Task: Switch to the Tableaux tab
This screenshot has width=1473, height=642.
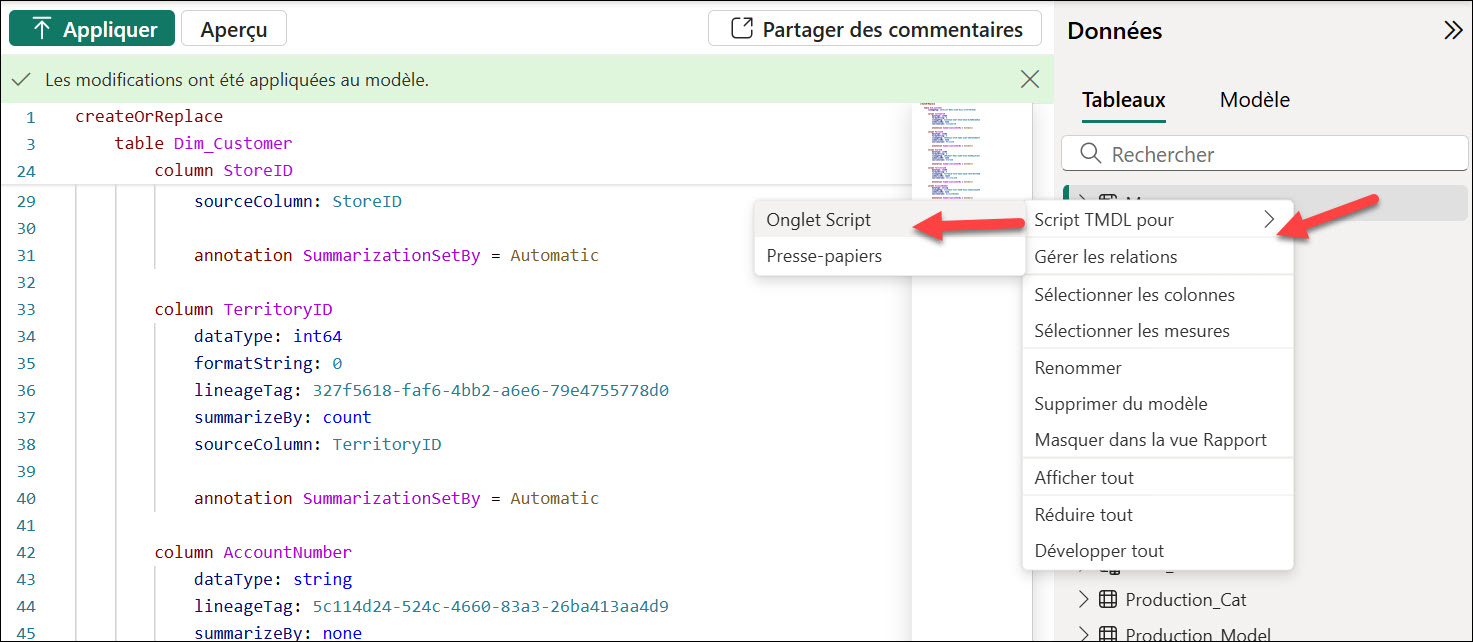Action: (1123, 100)
